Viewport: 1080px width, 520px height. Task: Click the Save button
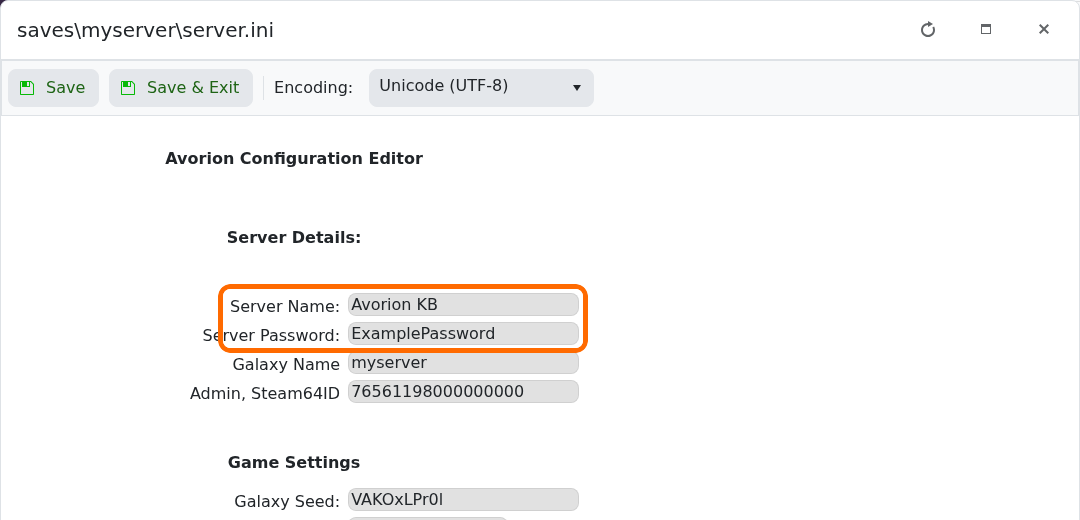[x=54, y=88]
